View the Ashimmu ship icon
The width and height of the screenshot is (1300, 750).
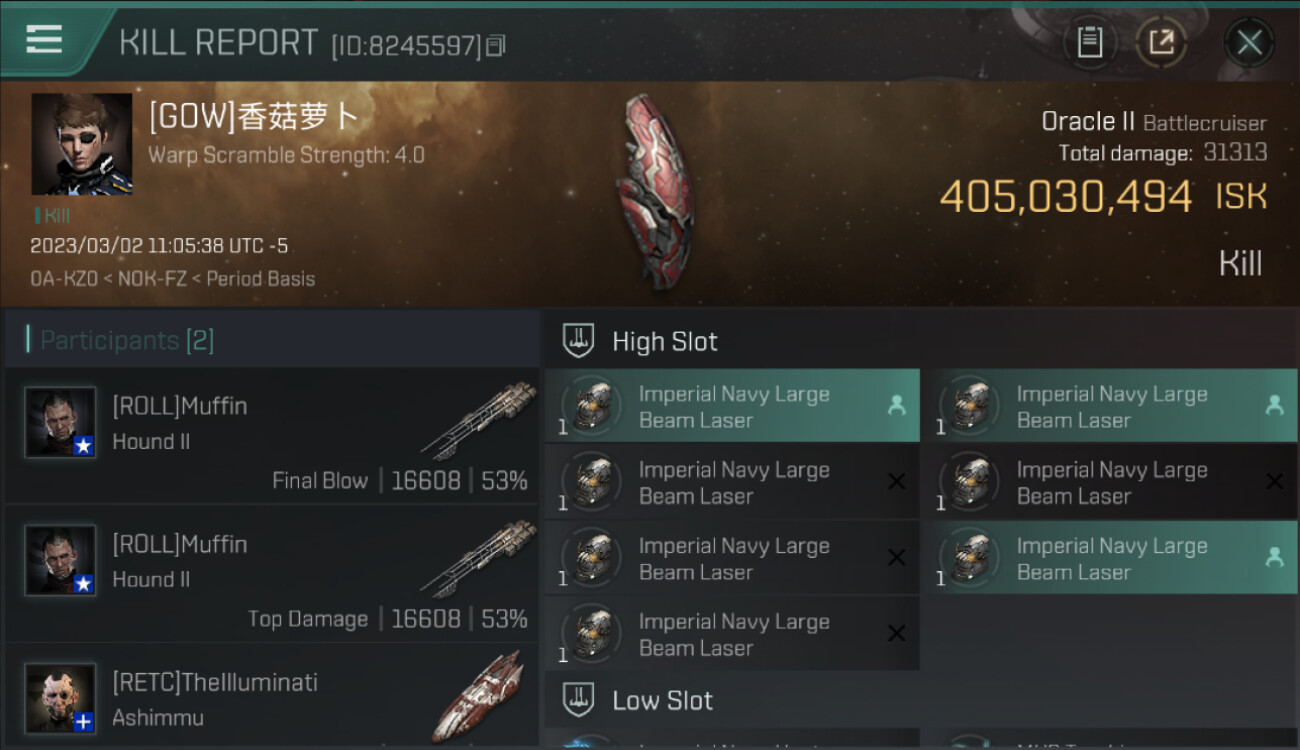tap(481, 696)
